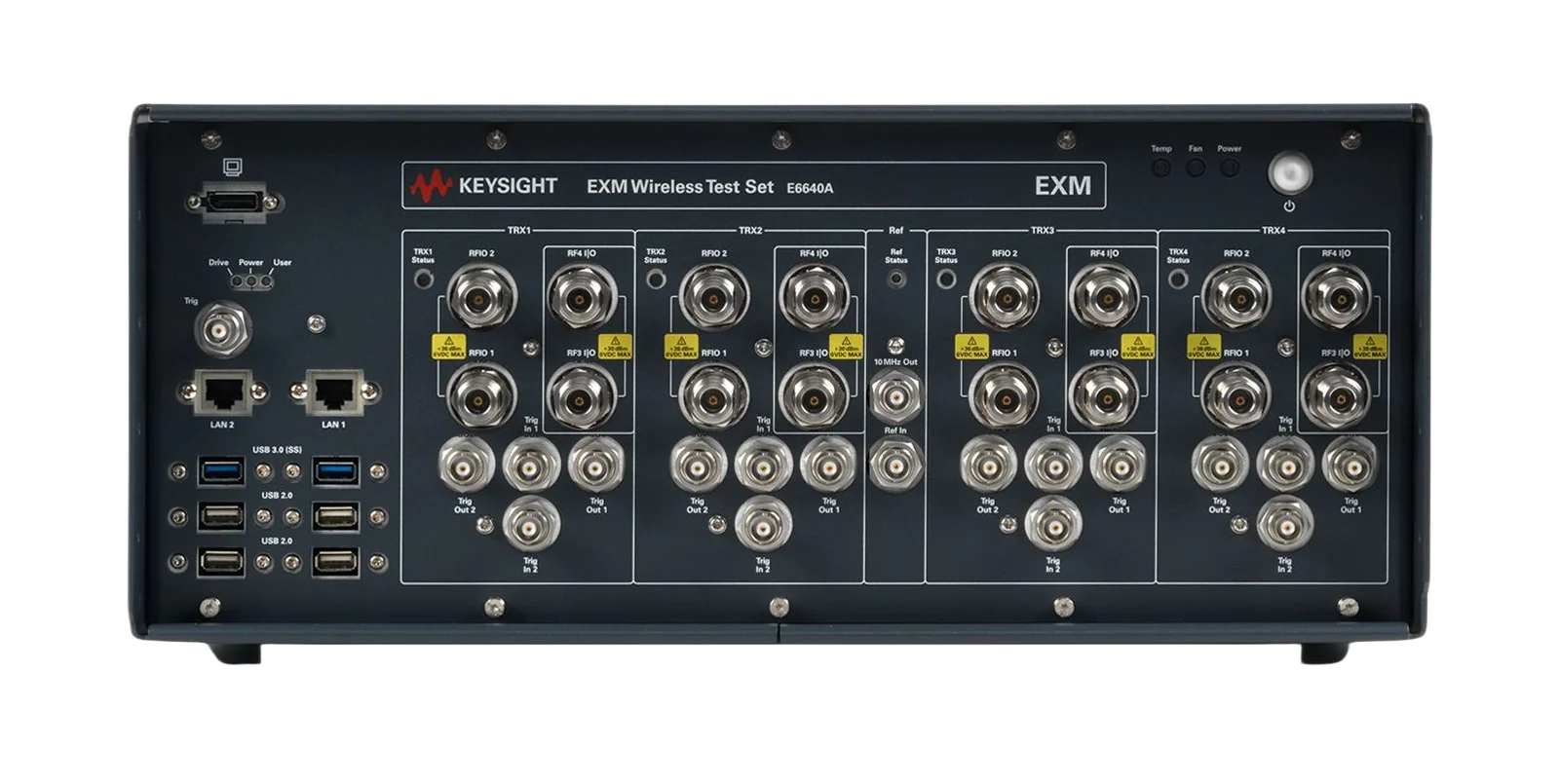The width and height of the screenshot is (1559, 784).
Task: Click the TRX3 Status LED
Action: [945, 280]
